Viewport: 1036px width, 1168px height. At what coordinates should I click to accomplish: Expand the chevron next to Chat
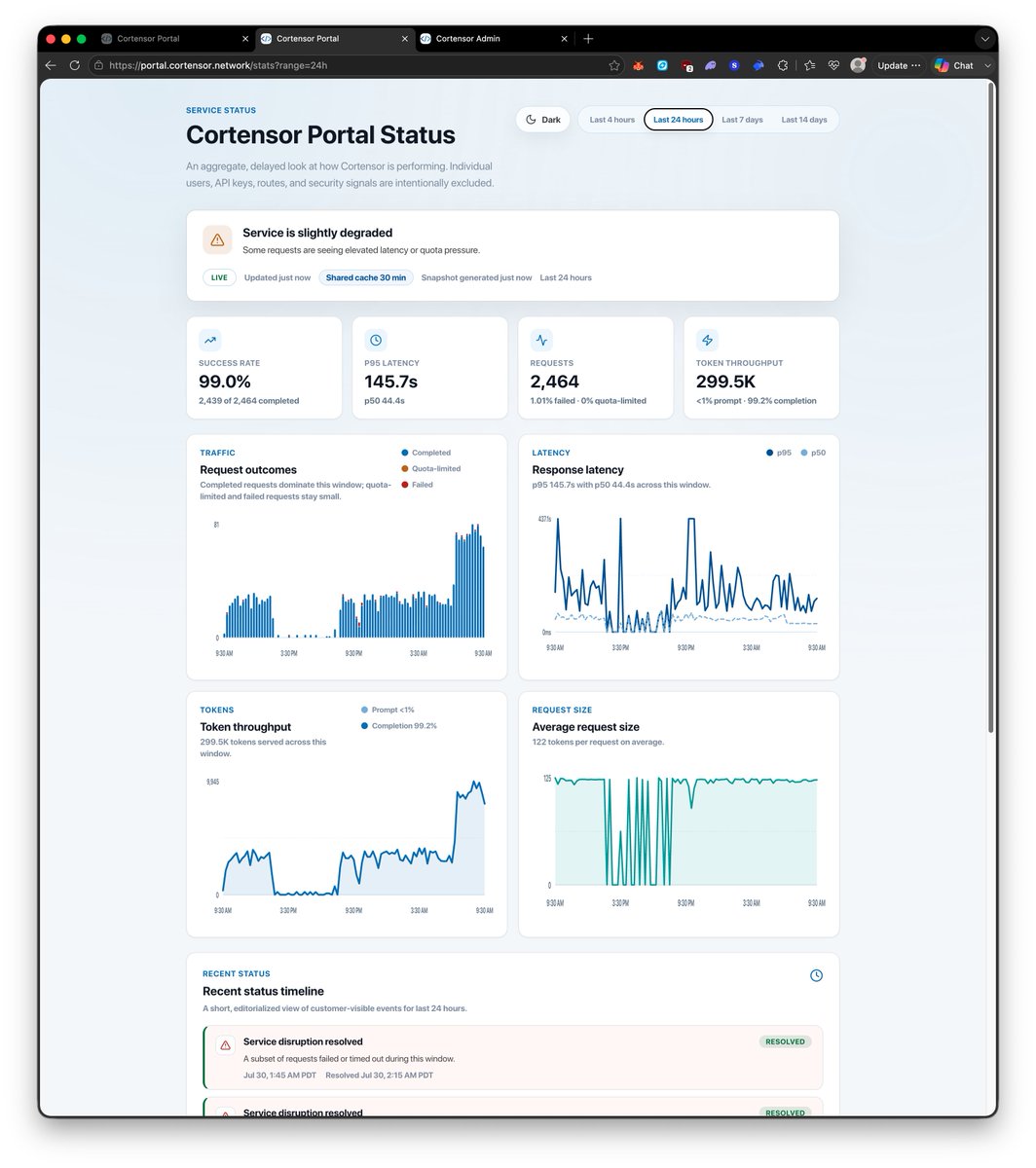click(987, 65)
